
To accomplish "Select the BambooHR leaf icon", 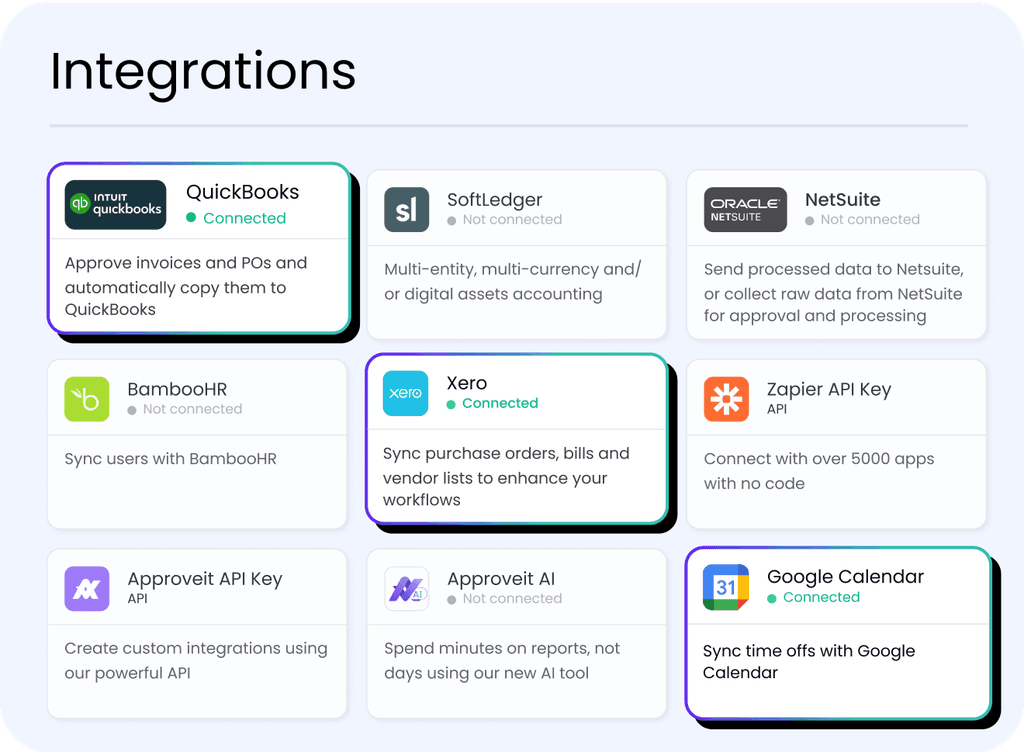I will [86, 400].
